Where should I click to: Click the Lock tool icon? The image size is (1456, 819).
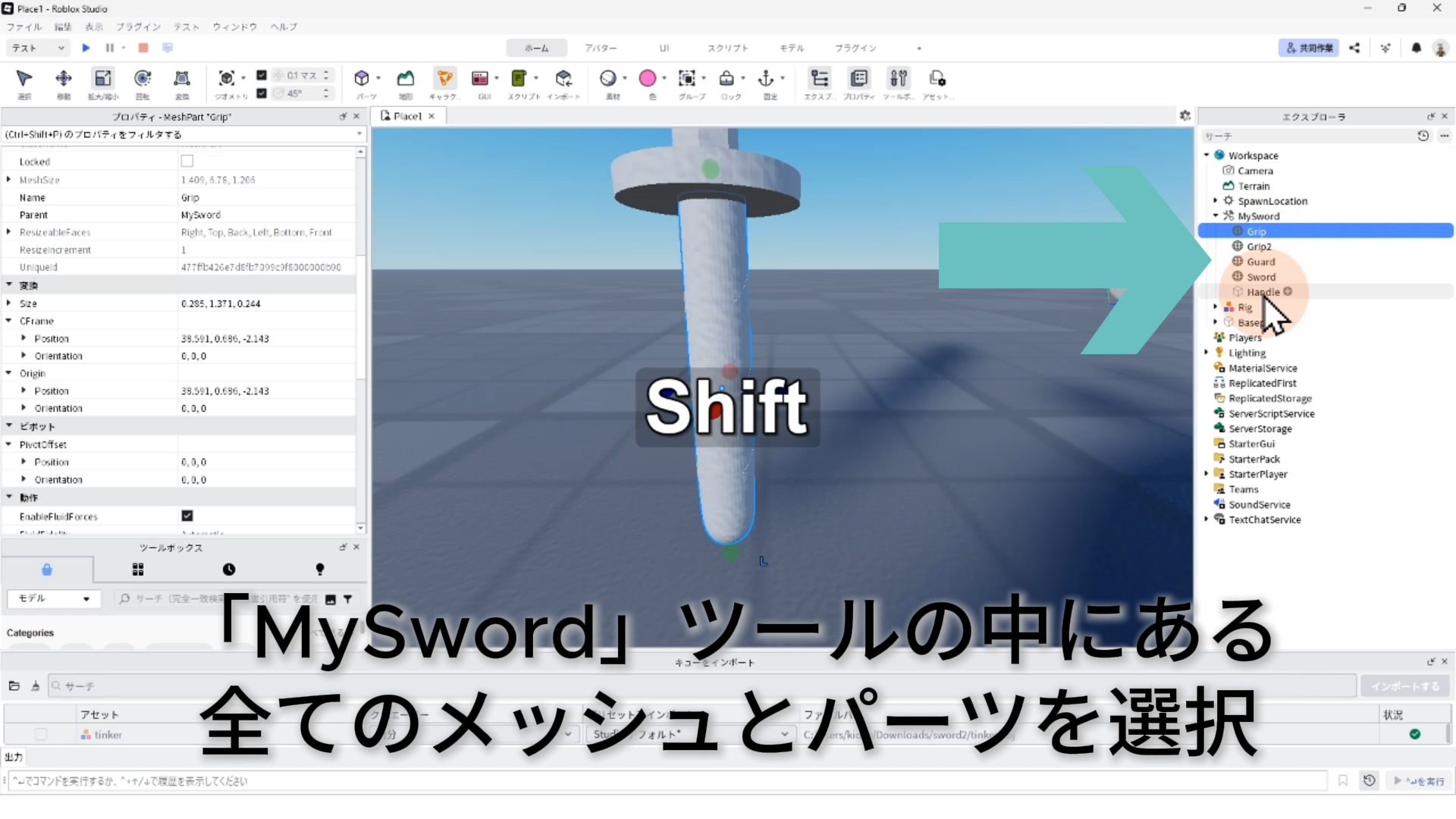(726, 79)
